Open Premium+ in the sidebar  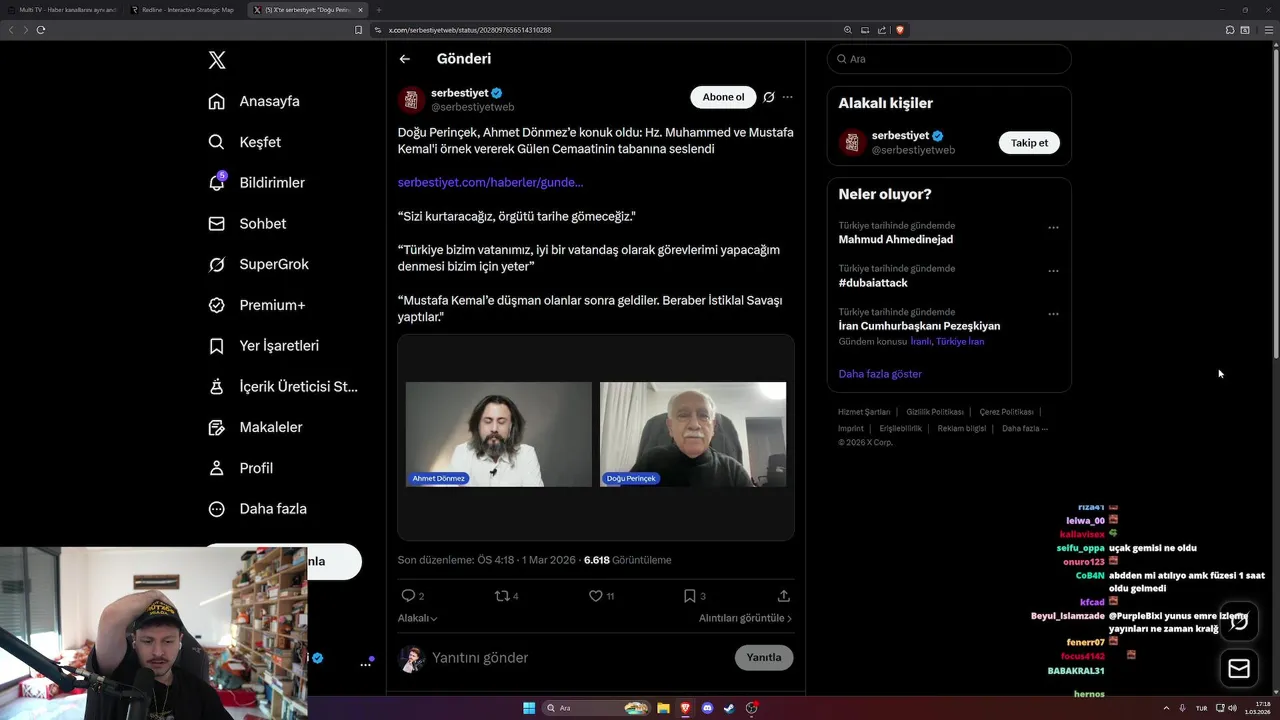[256, 305]
